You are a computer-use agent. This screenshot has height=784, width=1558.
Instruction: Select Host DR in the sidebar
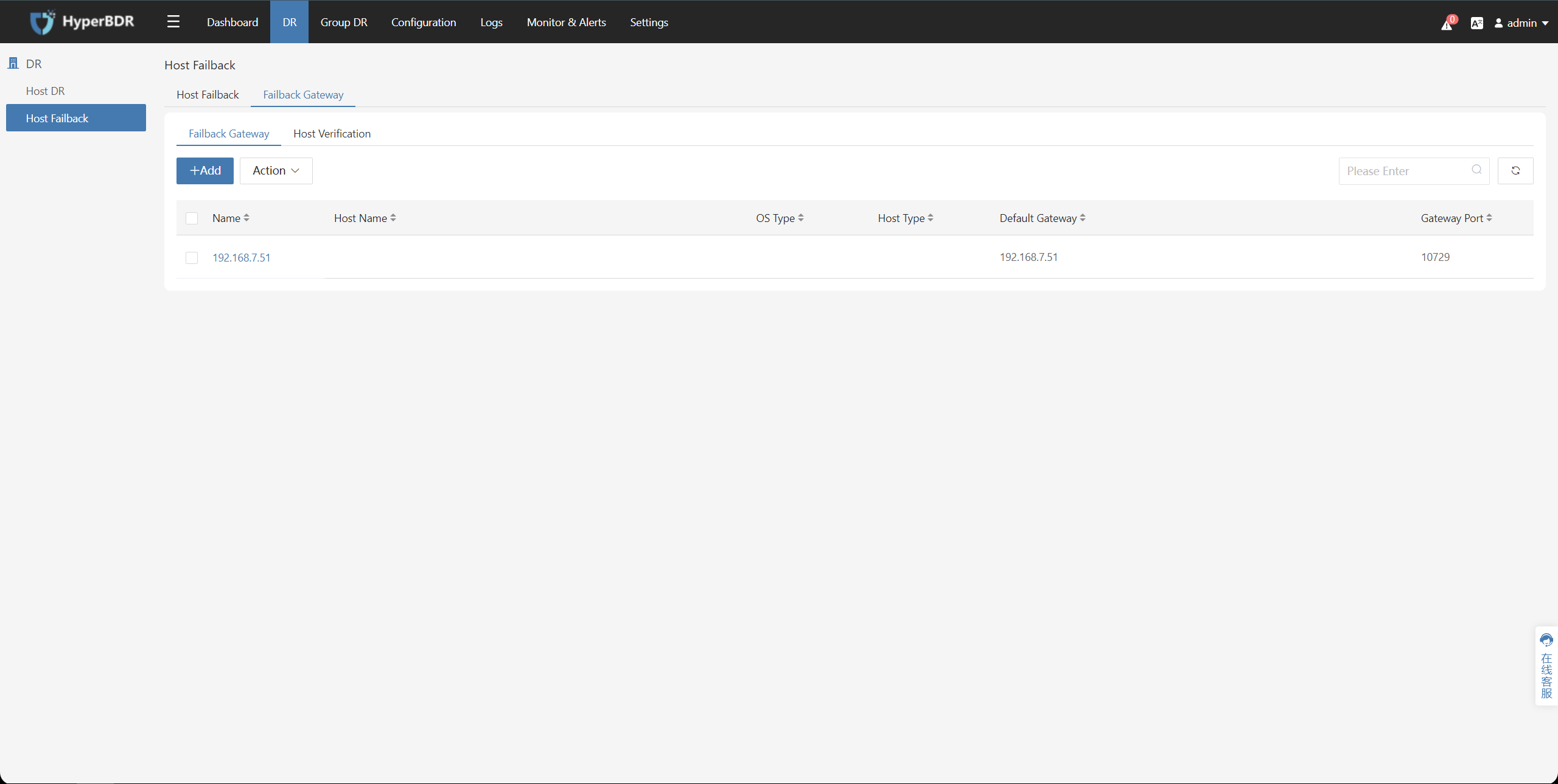[x=45, y=91]
